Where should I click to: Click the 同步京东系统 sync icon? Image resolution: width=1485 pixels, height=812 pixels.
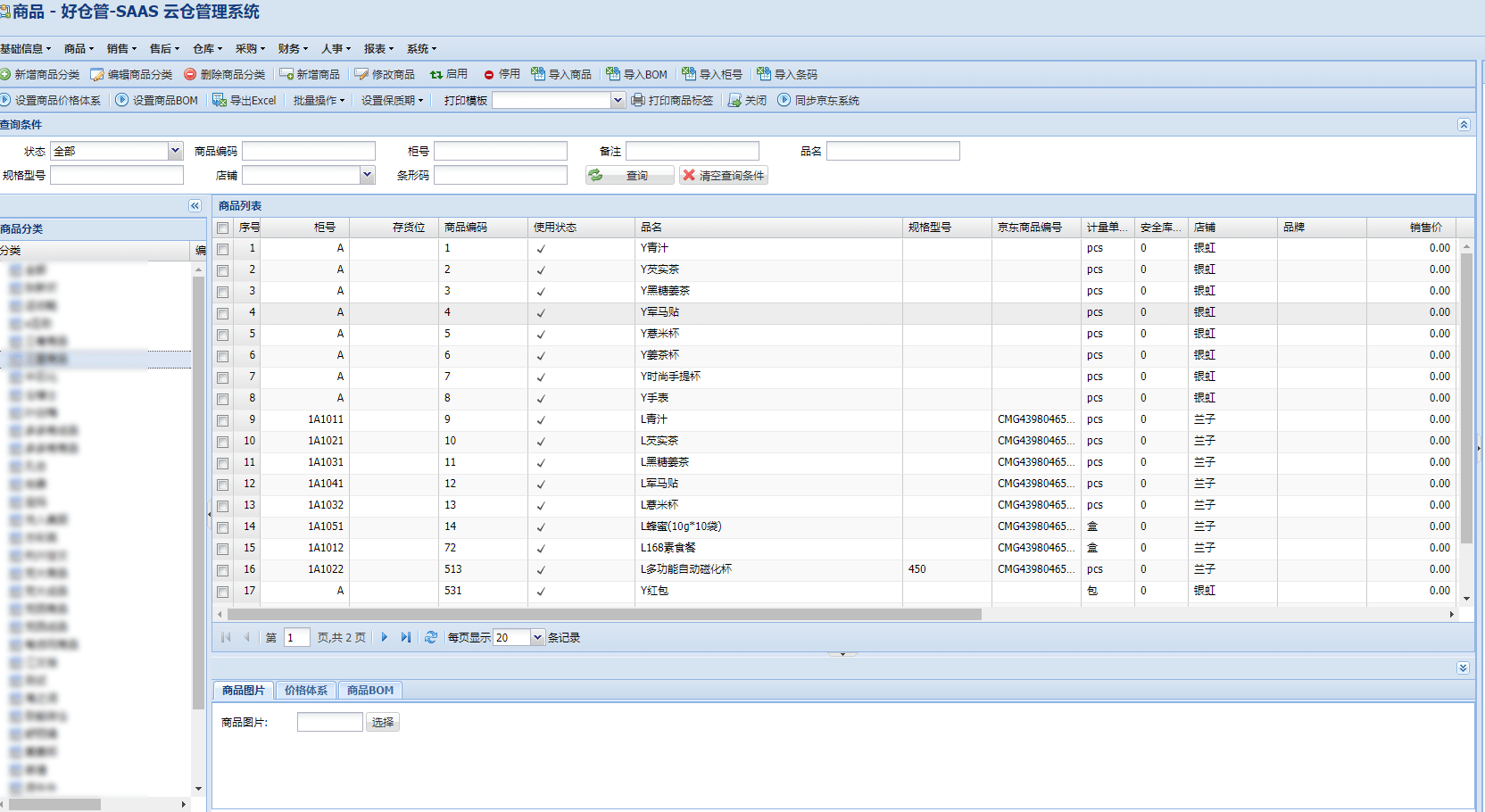(784, 101)
